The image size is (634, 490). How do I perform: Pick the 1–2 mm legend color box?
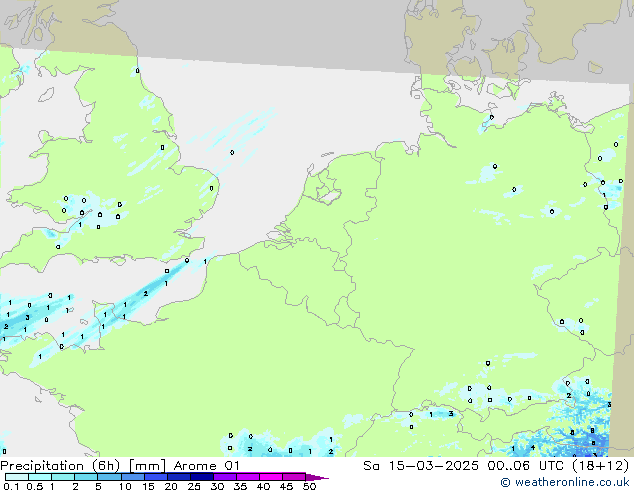click(63, 477)
